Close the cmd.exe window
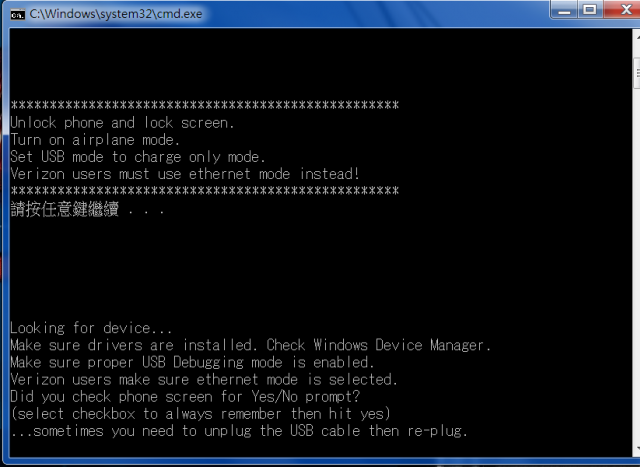This screenshot has width=640, height=467. click(622, 10)
